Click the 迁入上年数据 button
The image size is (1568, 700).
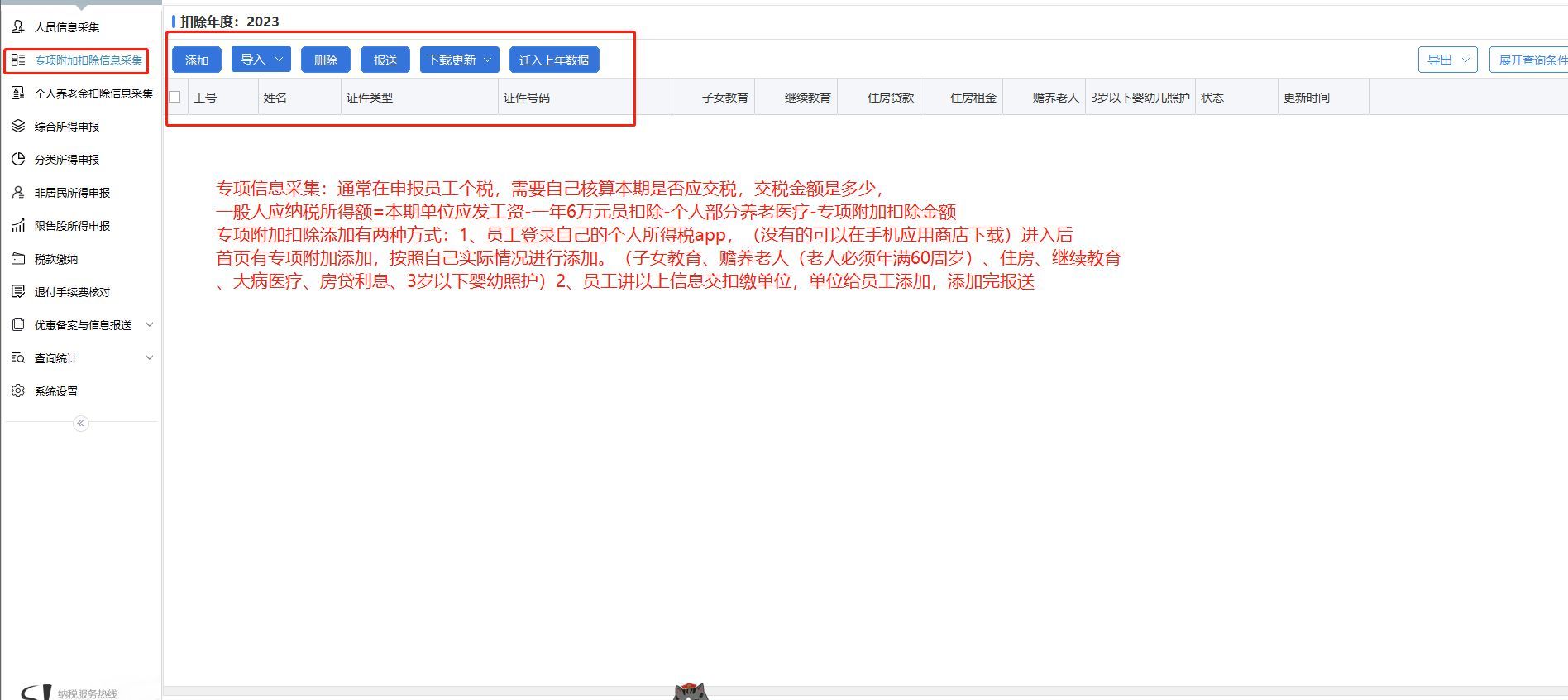pos(554,60)
